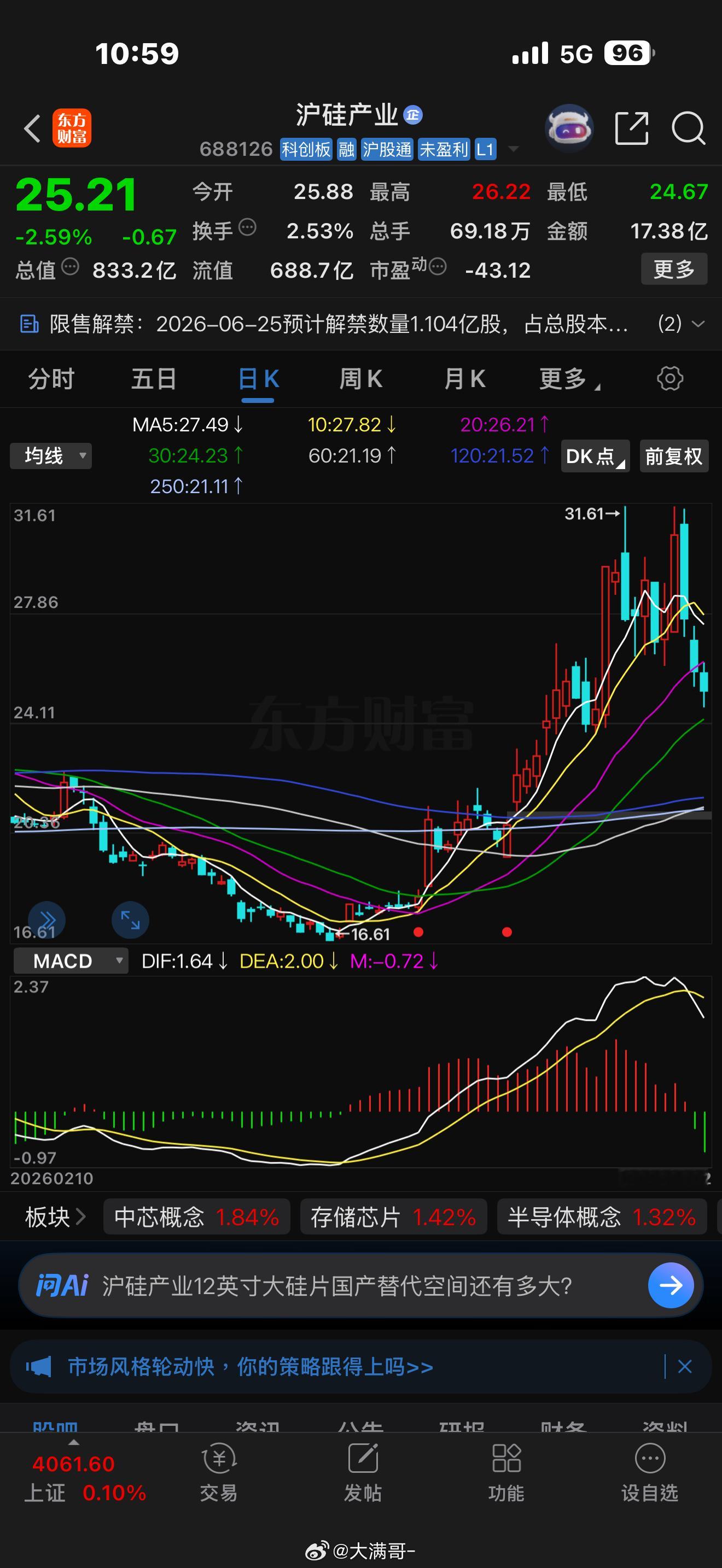Image resolution: width=722 pixels, height=1568 pixels.
Task: Tap the info icon beside 市盈动
Action: 438,267
